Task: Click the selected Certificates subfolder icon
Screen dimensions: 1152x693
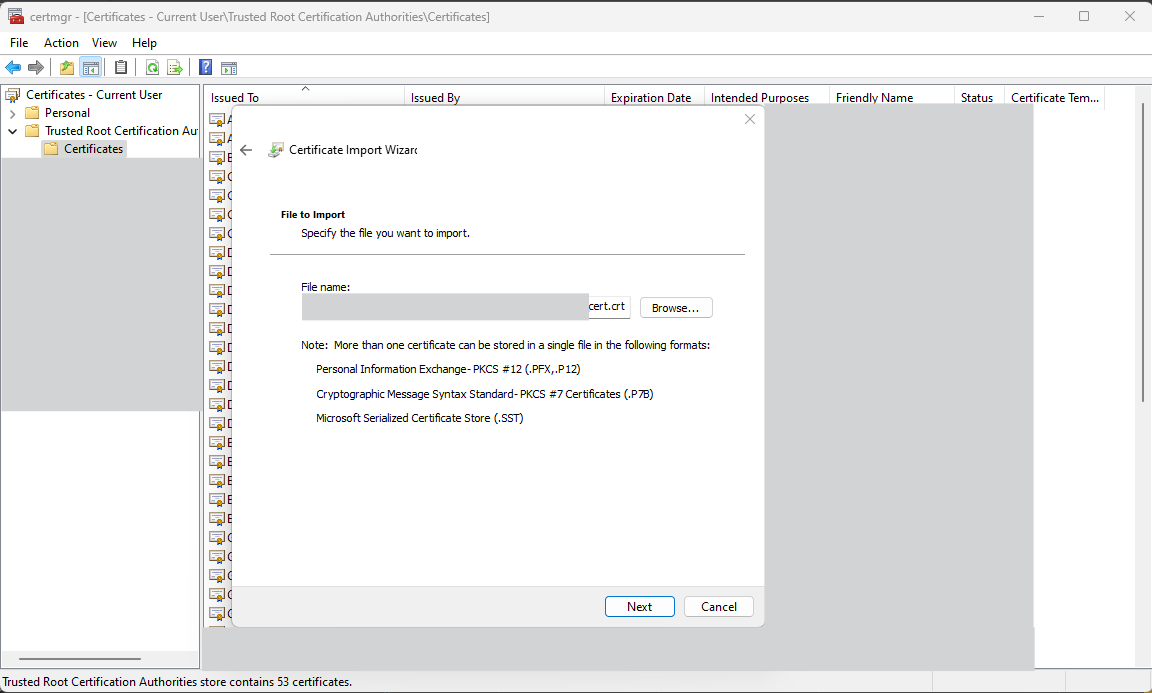Action: 51,148
